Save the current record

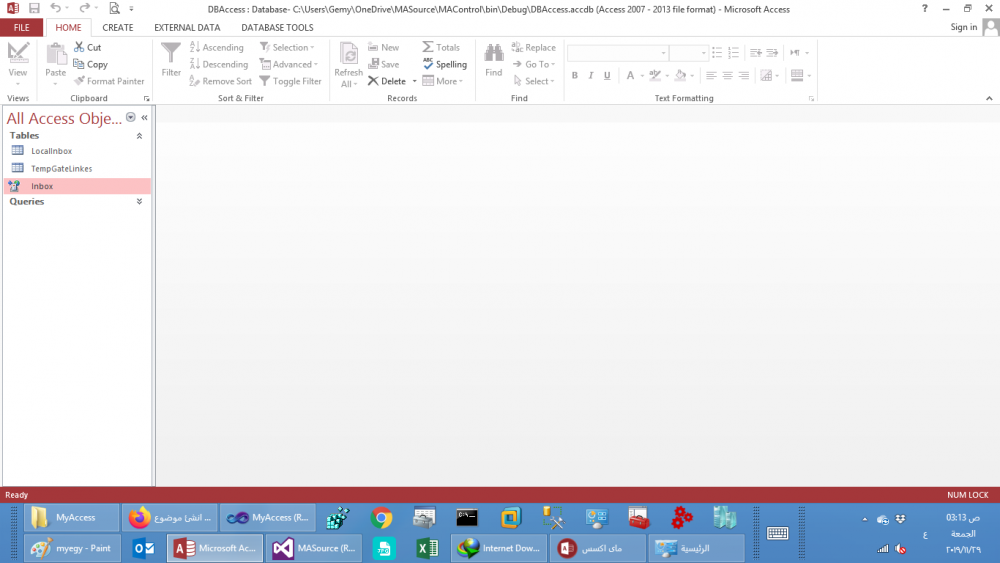383,64
